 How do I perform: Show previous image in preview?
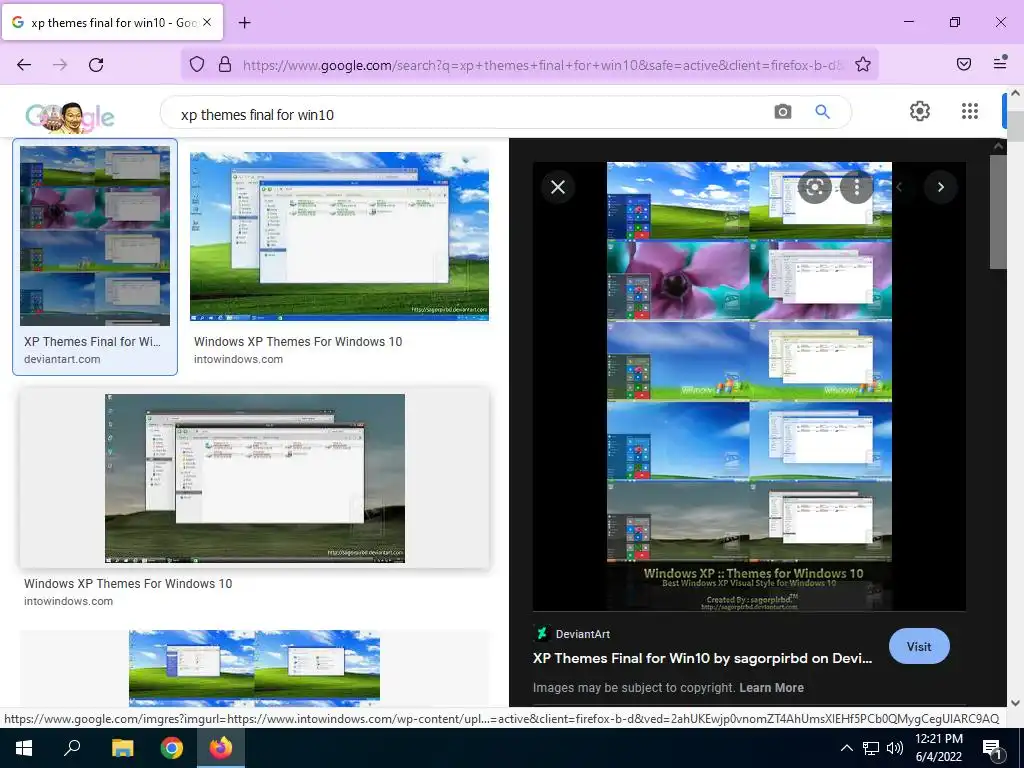(x=899, y=187)
